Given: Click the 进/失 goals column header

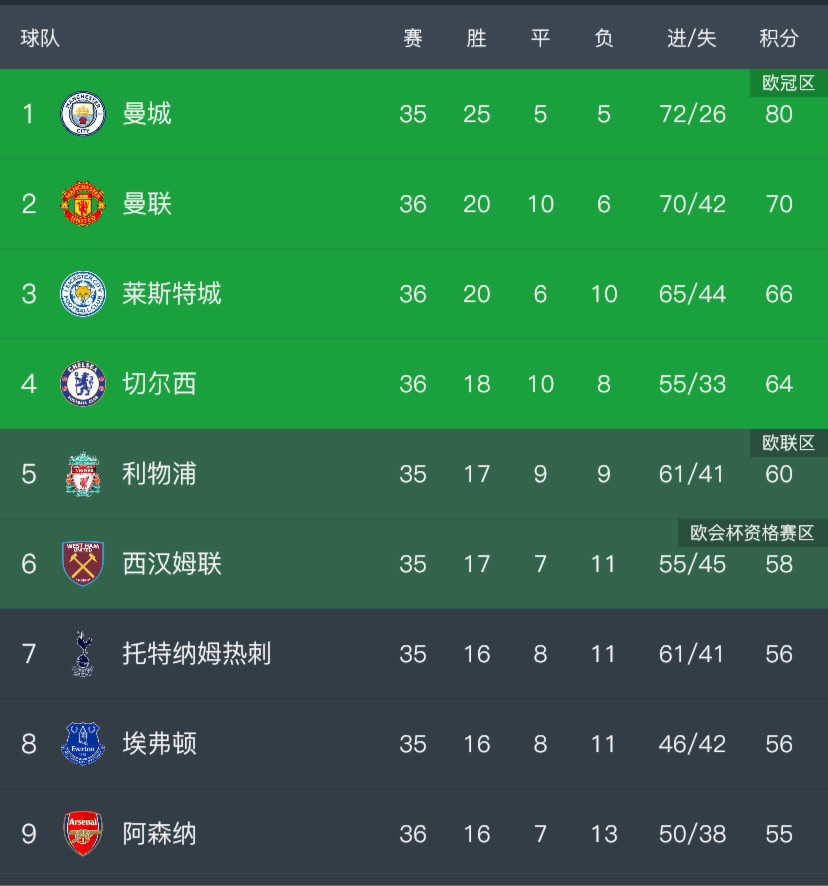Looking at the screenshot, I should (x=692, y=38).
